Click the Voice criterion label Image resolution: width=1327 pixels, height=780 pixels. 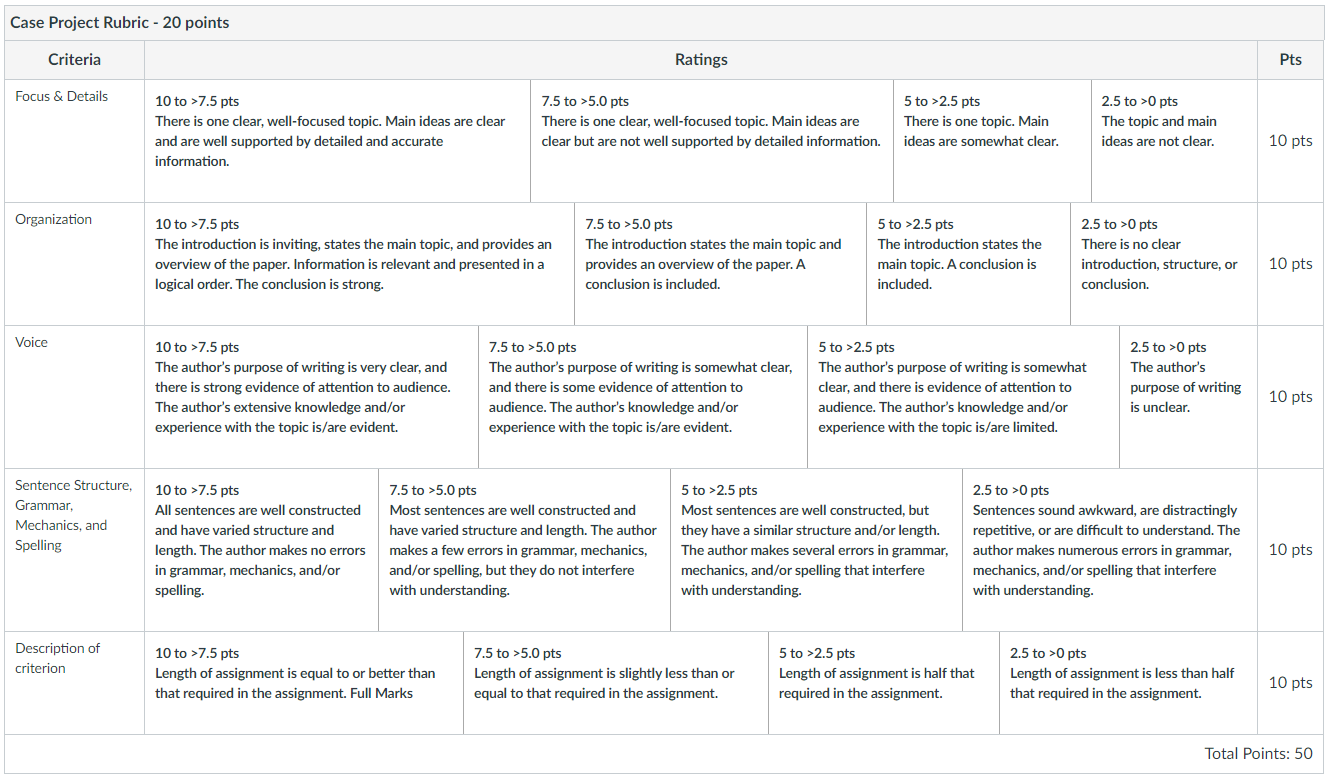coord(31,342)
